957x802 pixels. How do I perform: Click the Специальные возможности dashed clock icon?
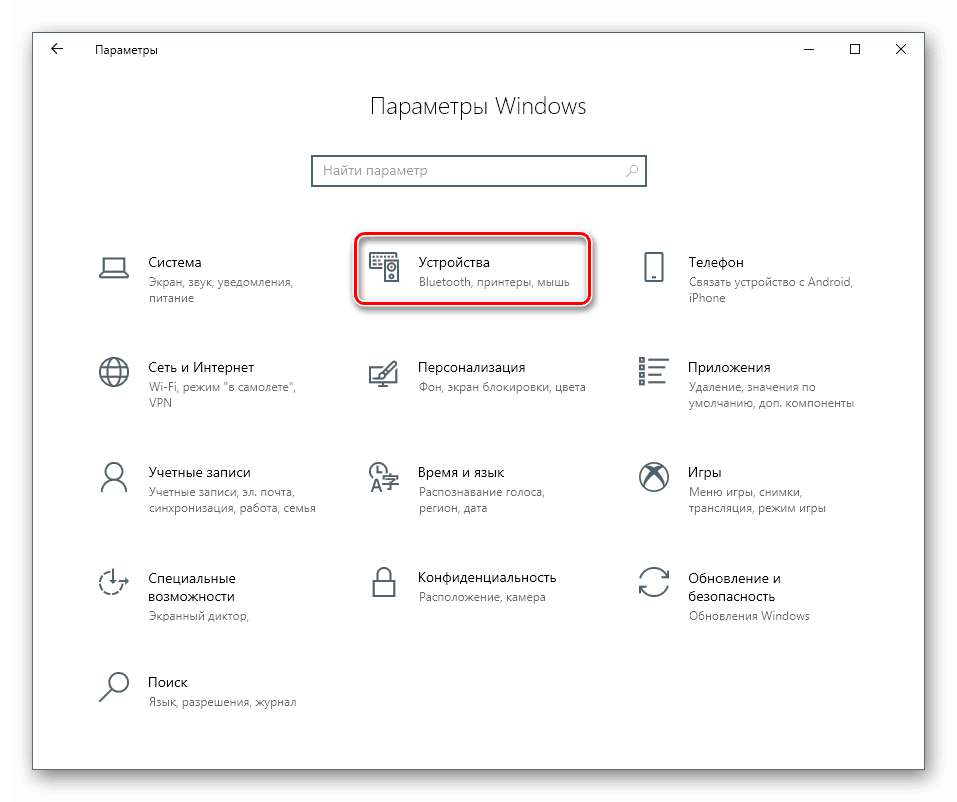pyautogui.click(x=114, y=582)
